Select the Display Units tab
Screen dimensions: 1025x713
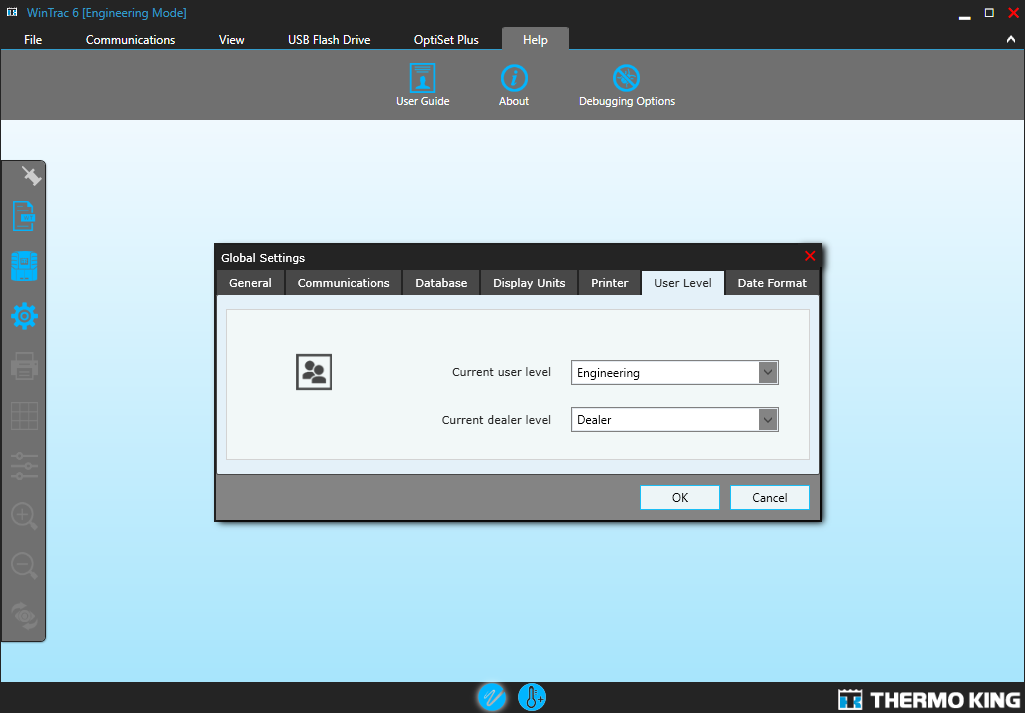point(529,283)
